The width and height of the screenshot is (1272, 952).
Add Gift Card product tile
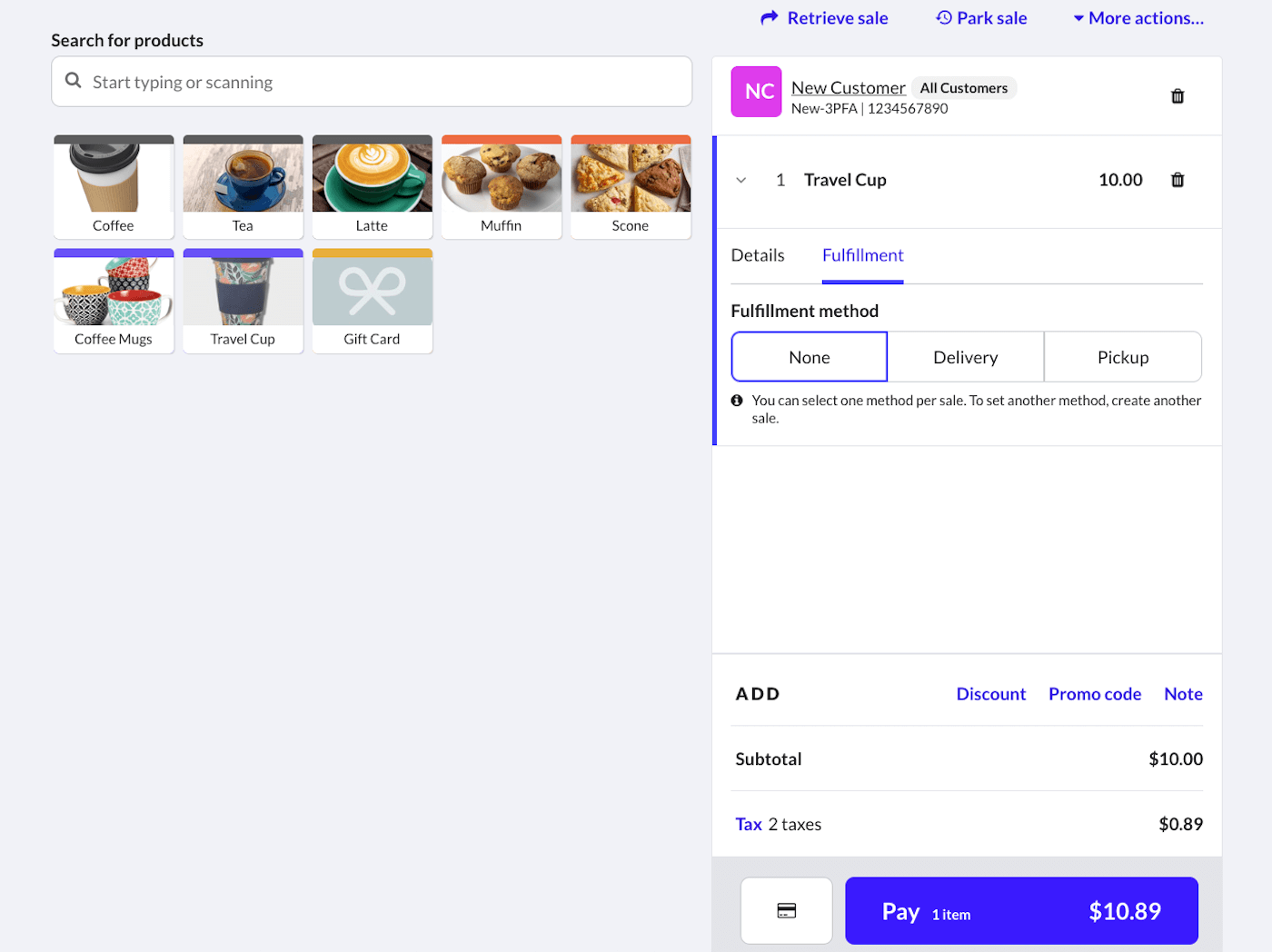372,301
